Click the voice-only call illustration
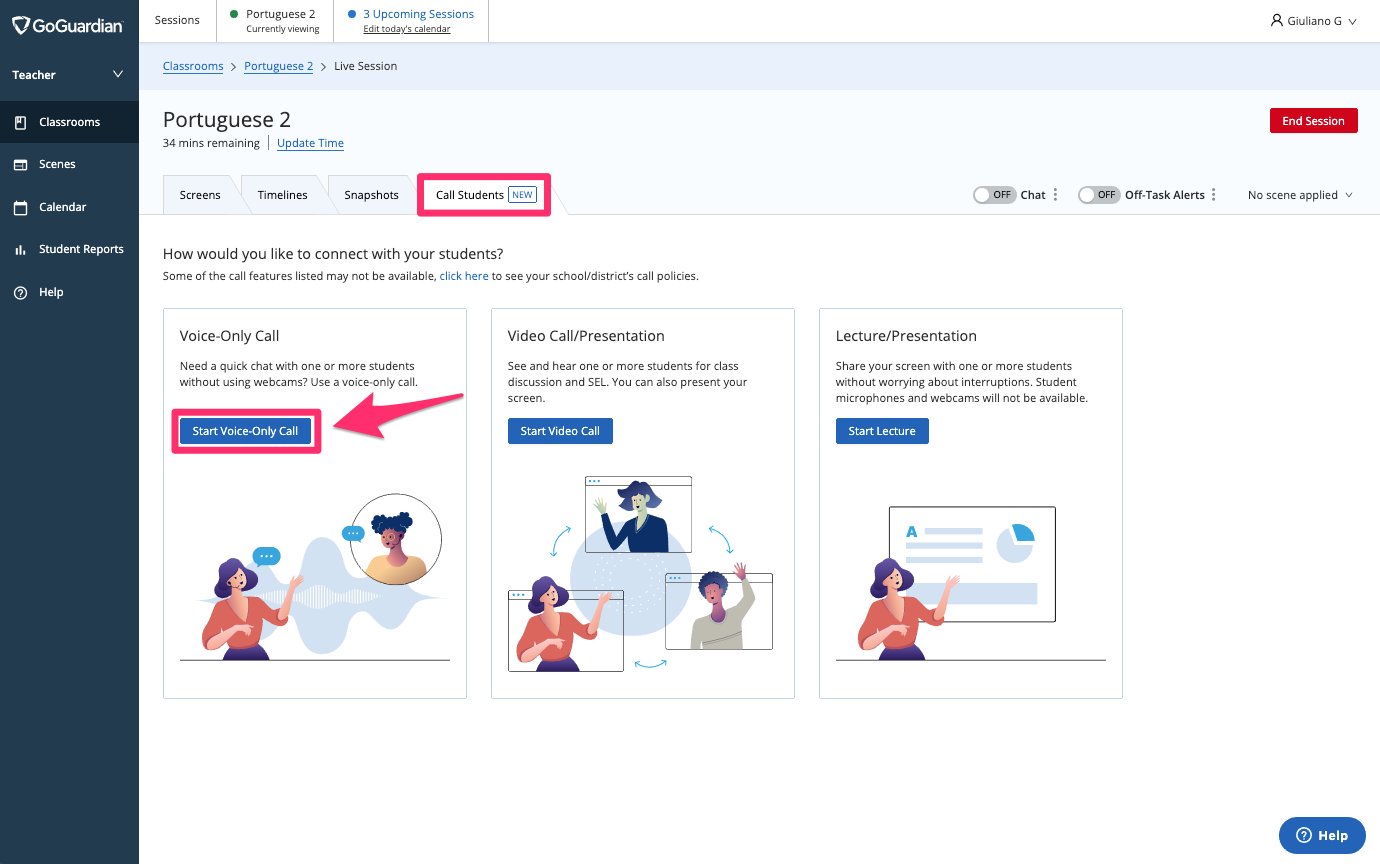The width and height of the screenshot is (1380, 864). click(315, 577)
